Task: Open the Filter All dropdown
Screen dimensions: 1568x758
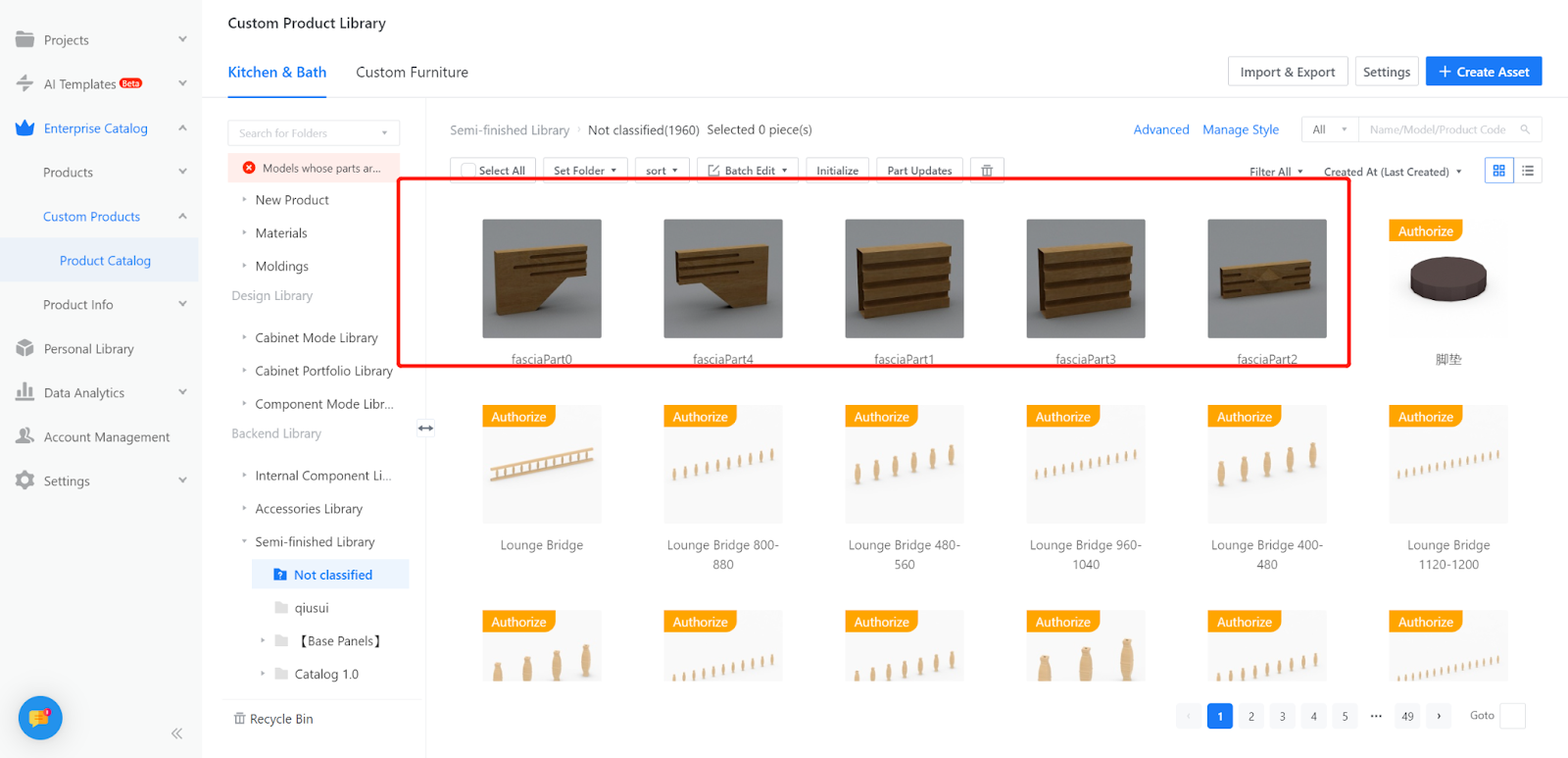Action: coord(1276,172)
